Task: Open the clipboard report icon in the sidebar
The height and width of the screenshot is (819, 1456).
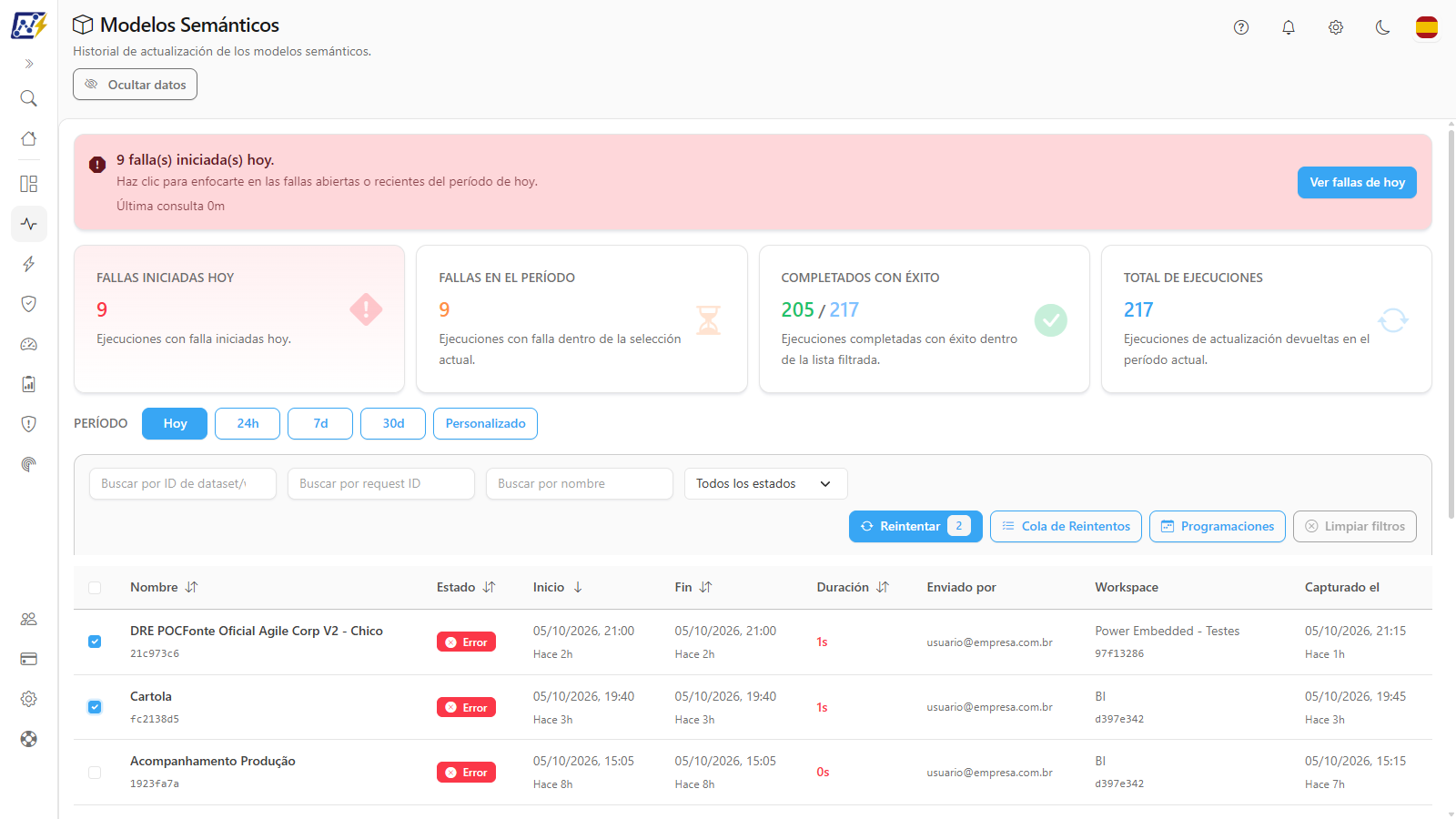Action: 29,384
